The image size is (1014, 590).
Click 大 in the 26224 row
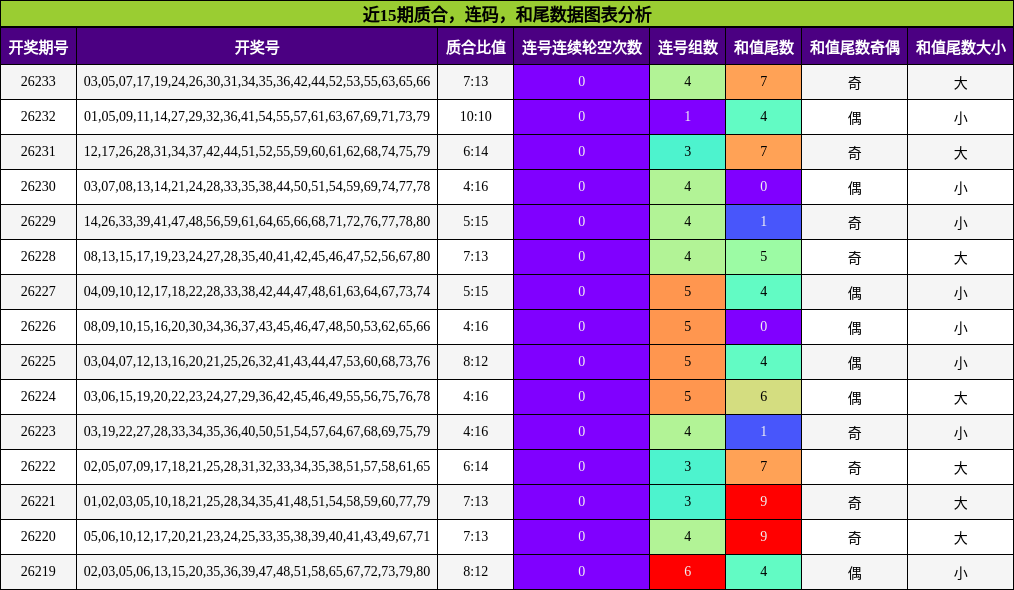pos(960,397)
